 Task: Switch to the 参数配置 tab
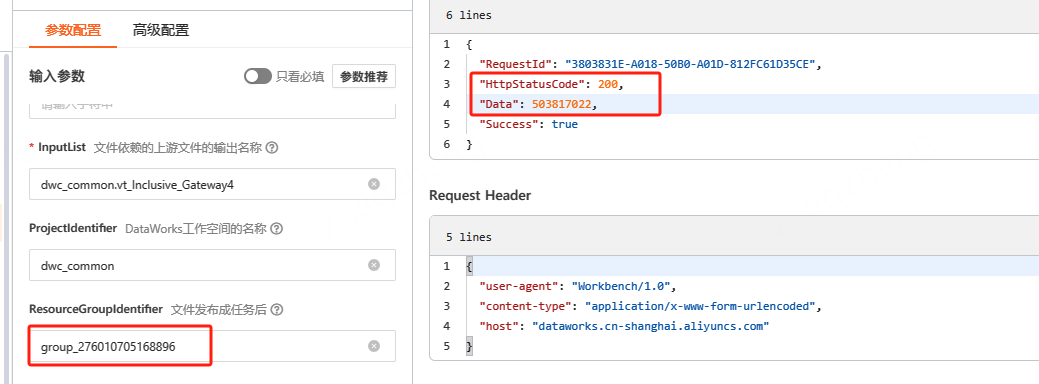[73, 30]
